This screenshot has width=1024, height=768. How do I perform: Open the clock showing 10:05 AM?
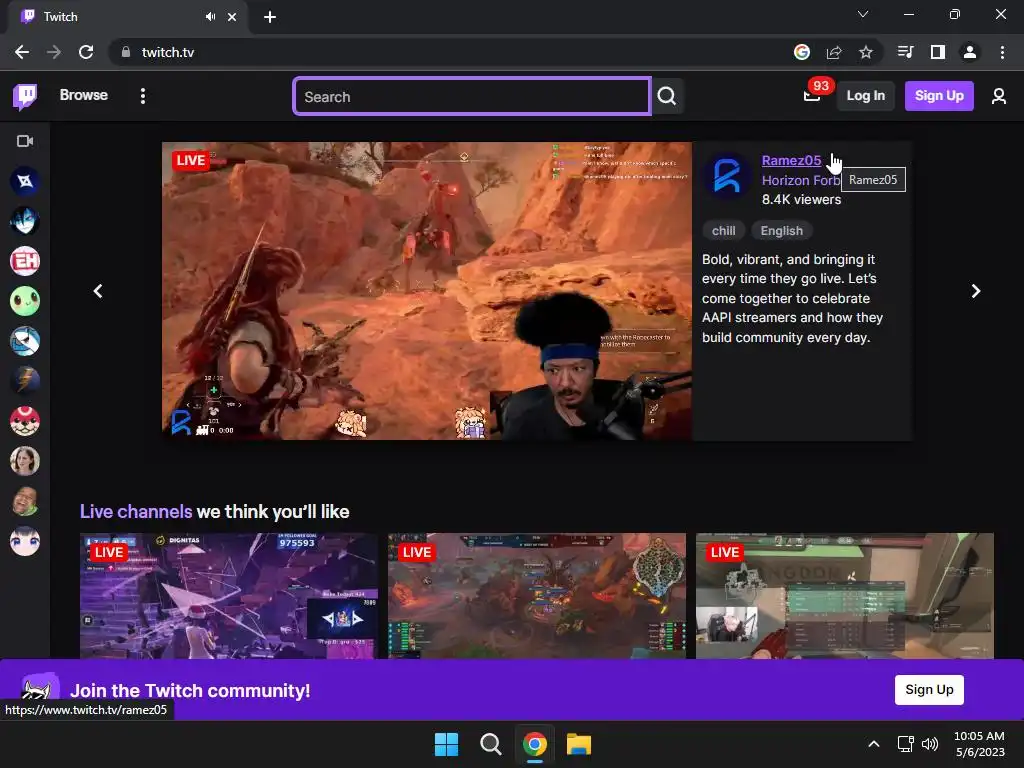click(x=980, y=744)
